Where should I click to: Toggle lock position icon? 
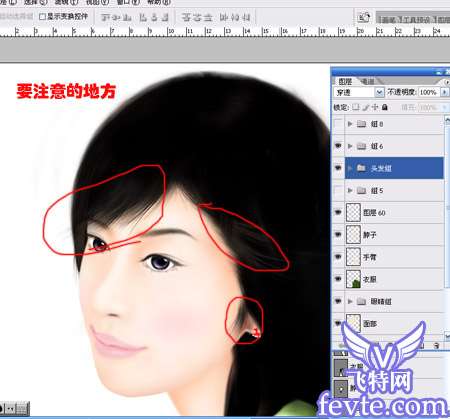[x=375, y=107]
